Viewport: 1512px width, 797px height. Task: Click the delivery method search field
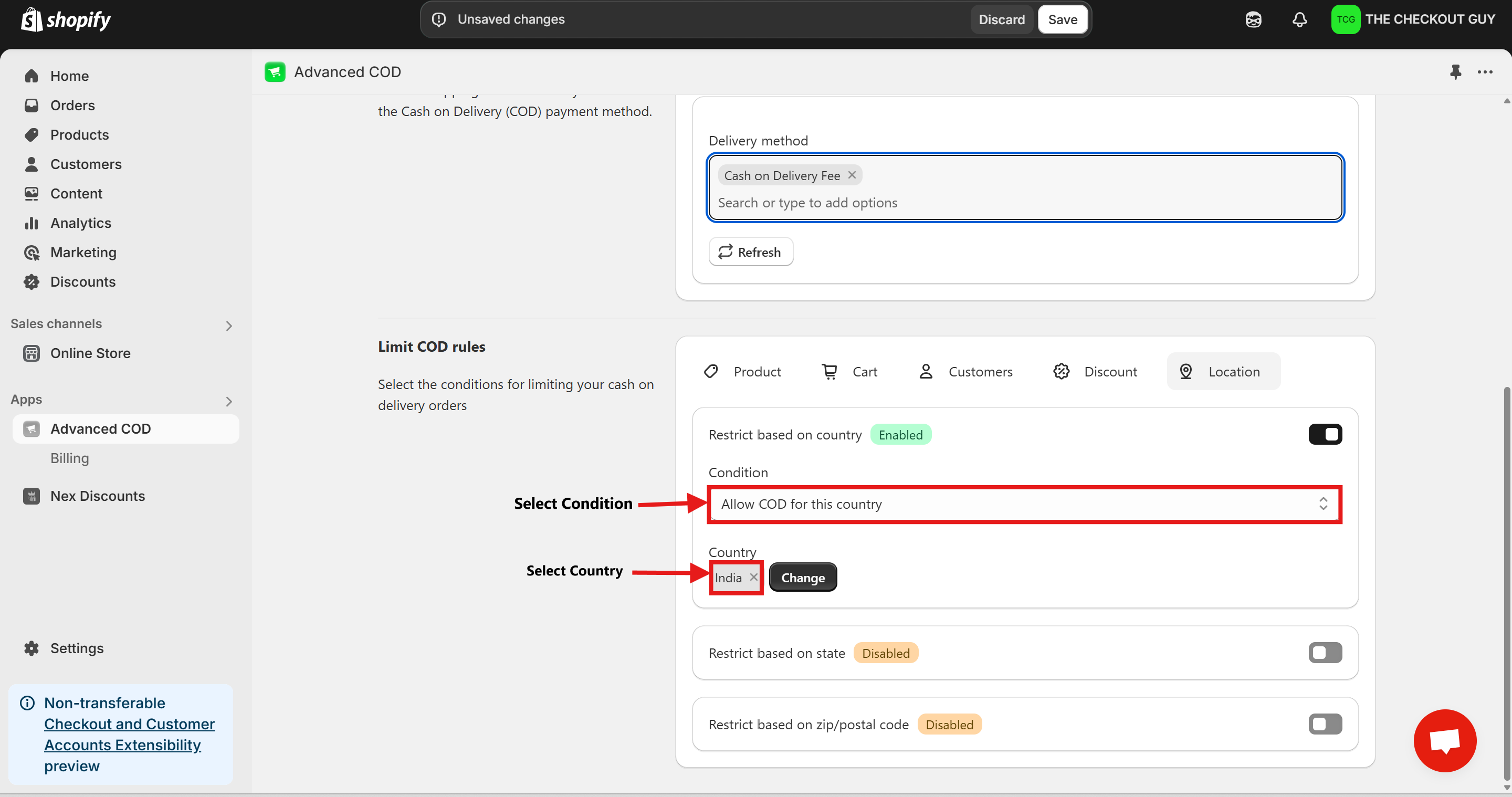pos(1024,203)
